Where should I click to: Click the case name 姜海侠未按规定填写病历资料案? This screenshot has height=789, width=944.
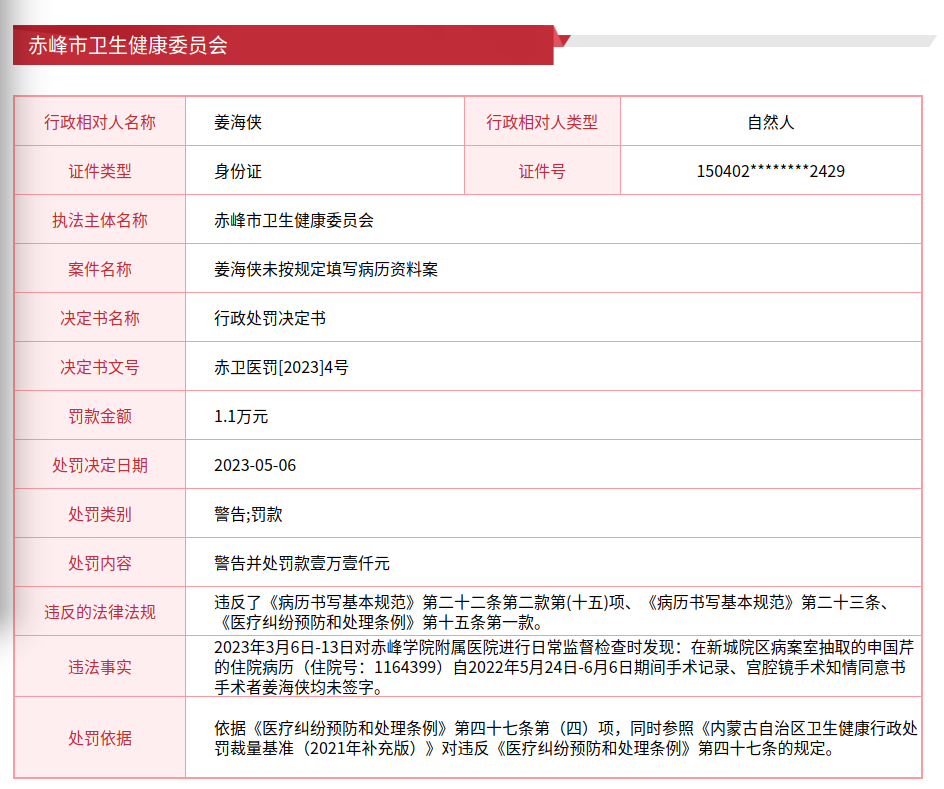pos(326,269)
